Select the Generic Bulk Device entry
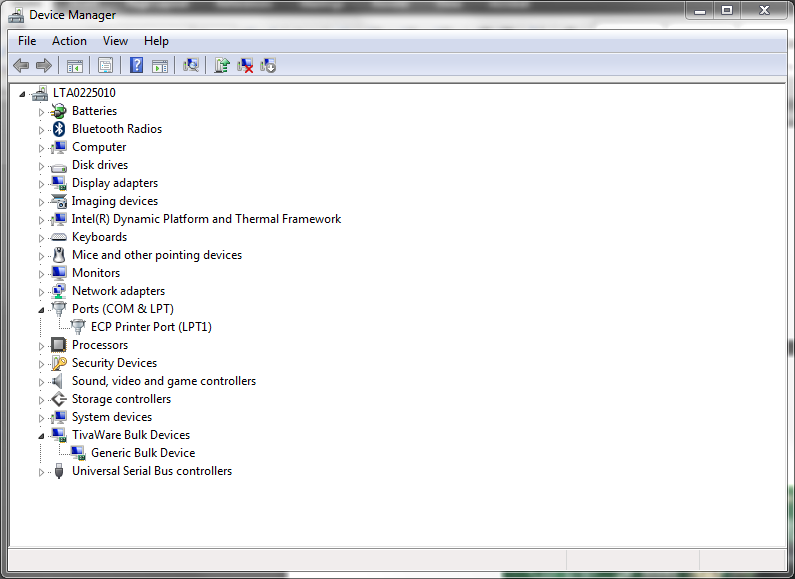The image size is (795, 579). click(143, 453)
